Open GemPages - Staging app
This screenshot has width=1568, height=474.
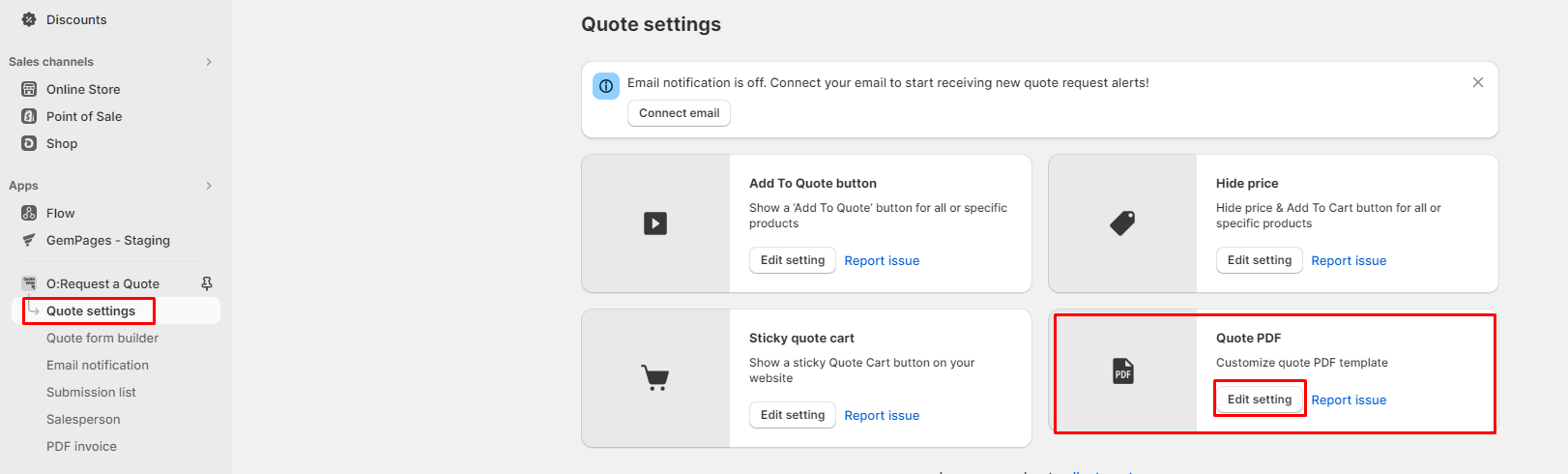click(108, 240)
